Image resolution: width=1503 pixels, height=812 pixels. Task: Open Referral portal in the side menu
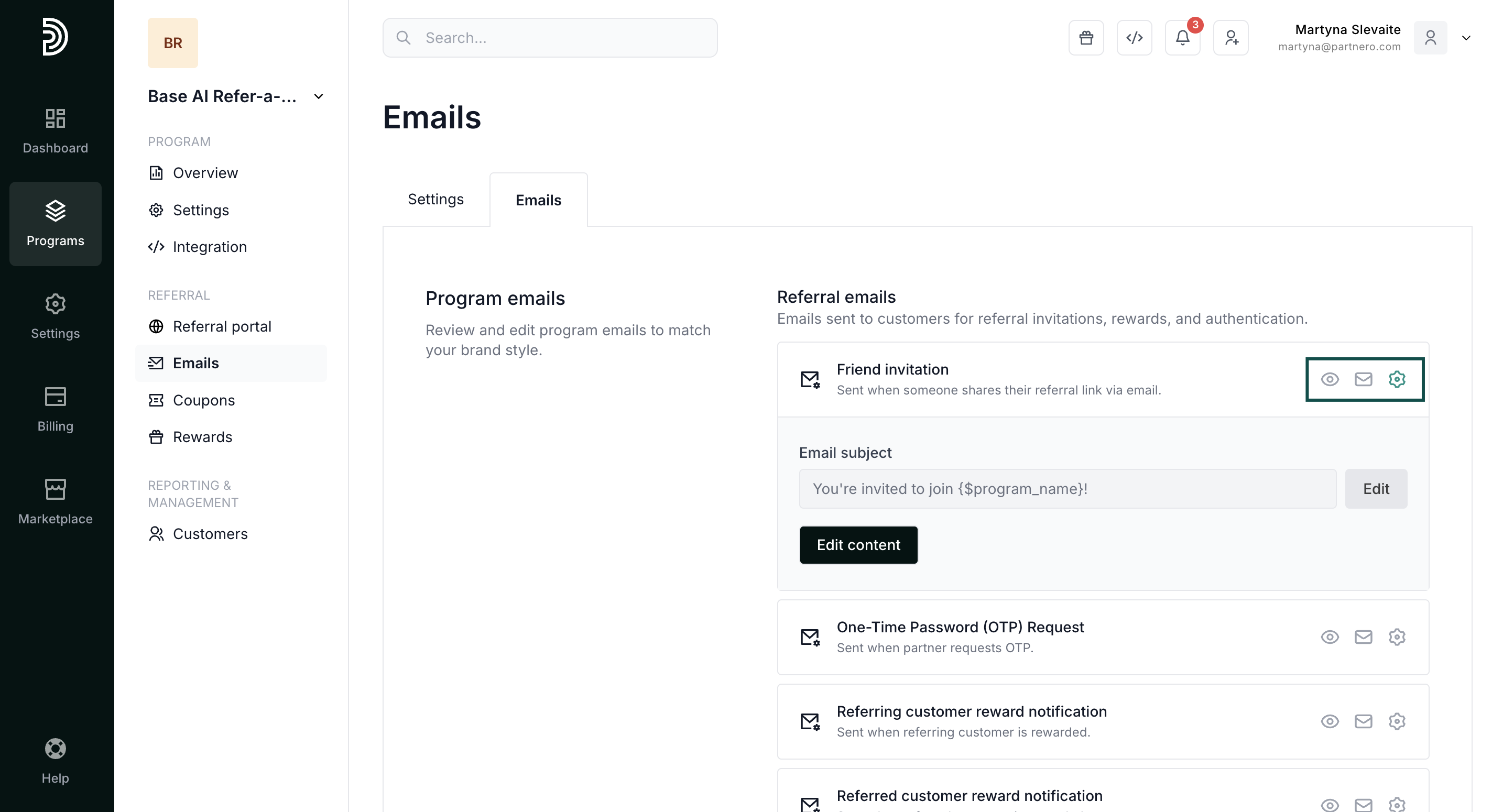222,326
